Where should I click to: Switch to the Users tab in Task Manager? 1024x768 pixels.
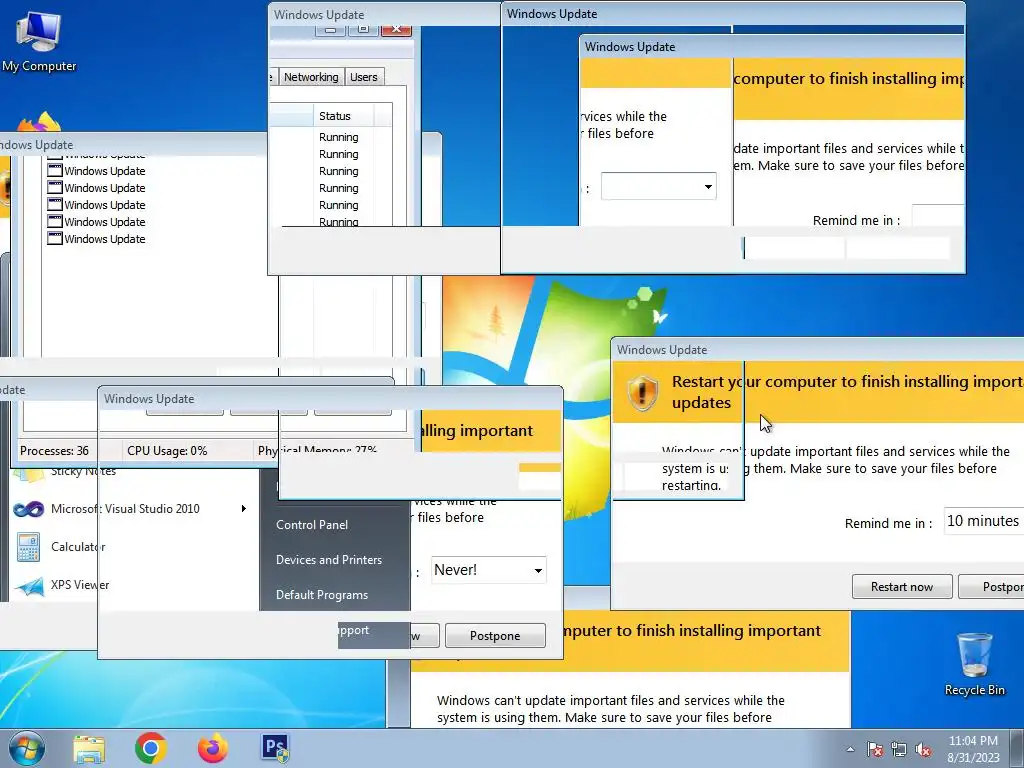point(364,77)
